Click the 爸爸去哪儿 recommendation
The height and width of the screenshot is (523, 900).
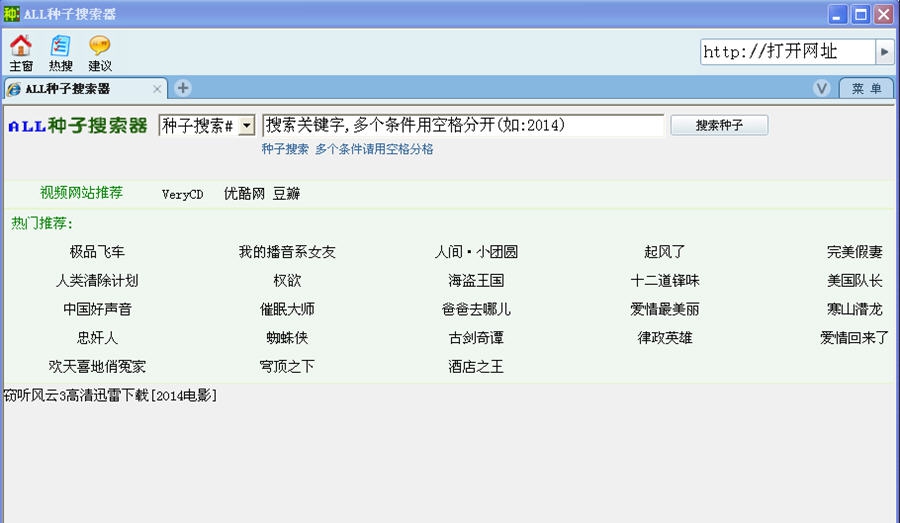pos(476,309)
